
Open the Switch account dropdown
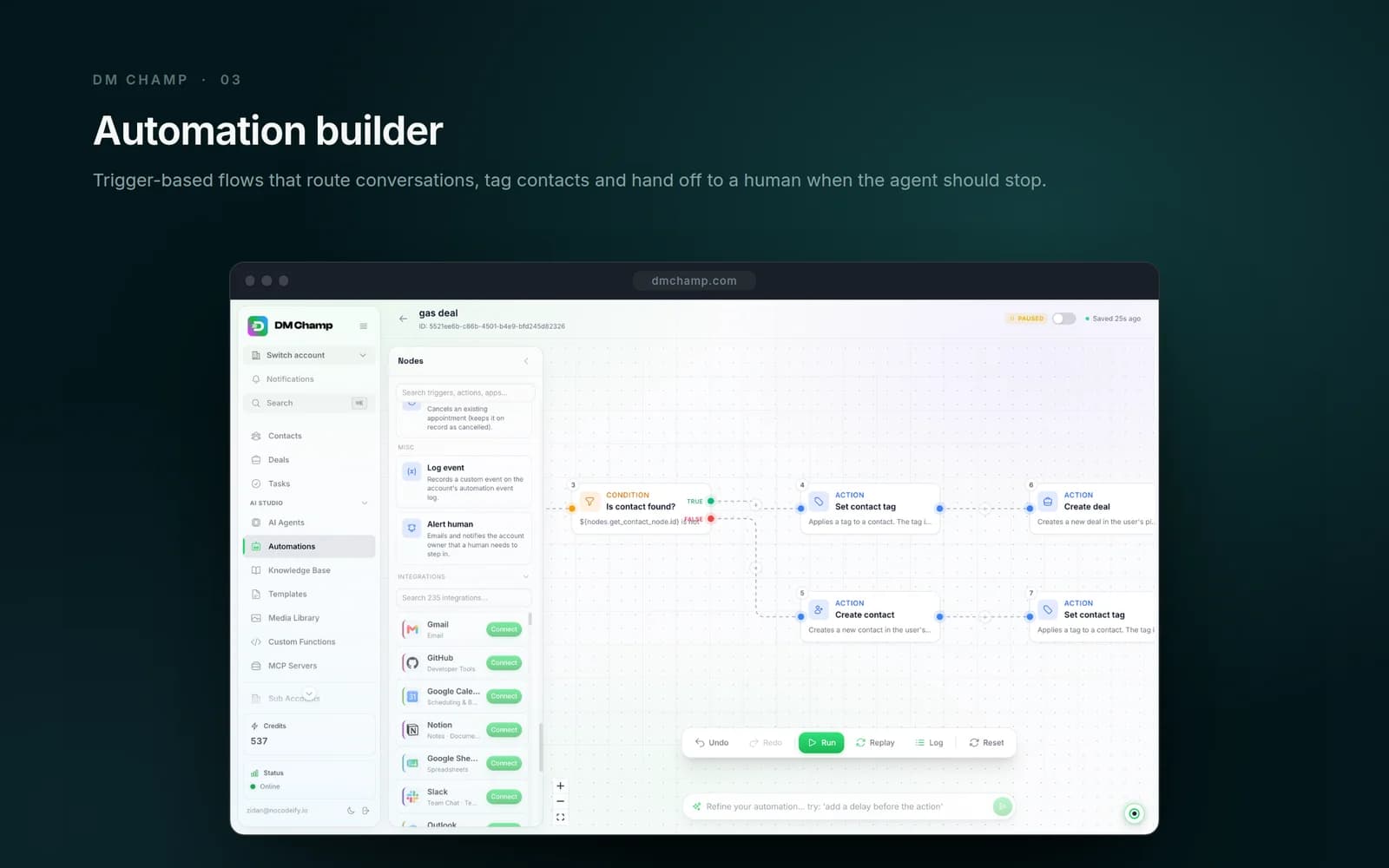(309, 355)
